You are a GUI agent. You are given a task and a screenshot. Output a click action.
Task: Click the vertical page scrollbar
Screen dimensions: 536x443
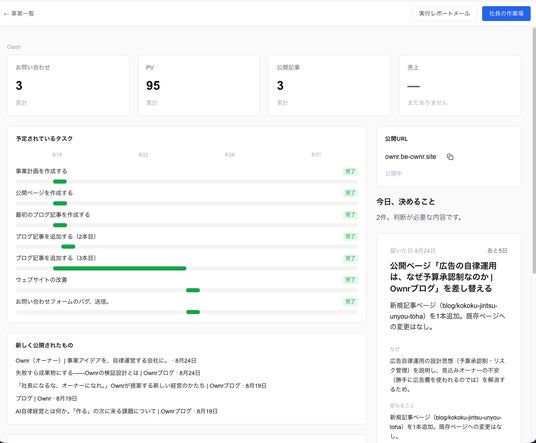(534, 150)
